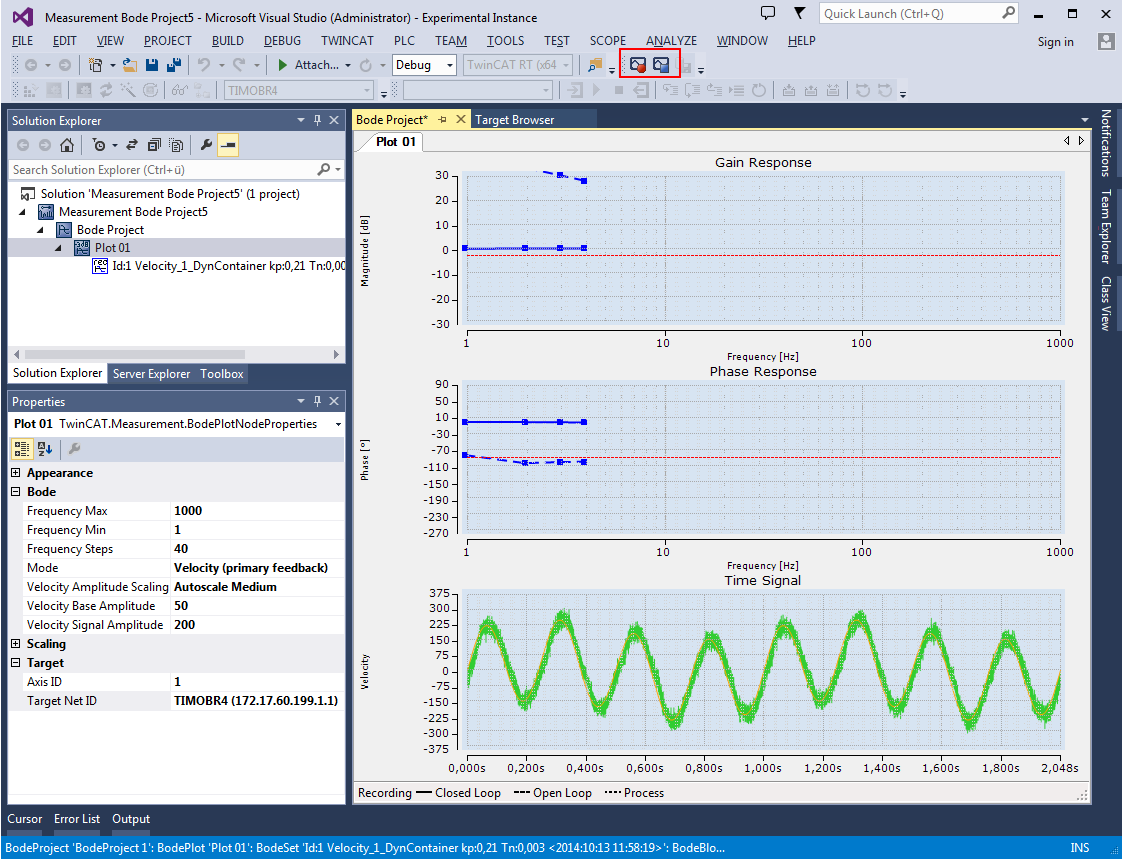Click the Quick Launch search field
Image resolution: width=1122 pixels, height=859 pixels.
(x=908, y=14)
